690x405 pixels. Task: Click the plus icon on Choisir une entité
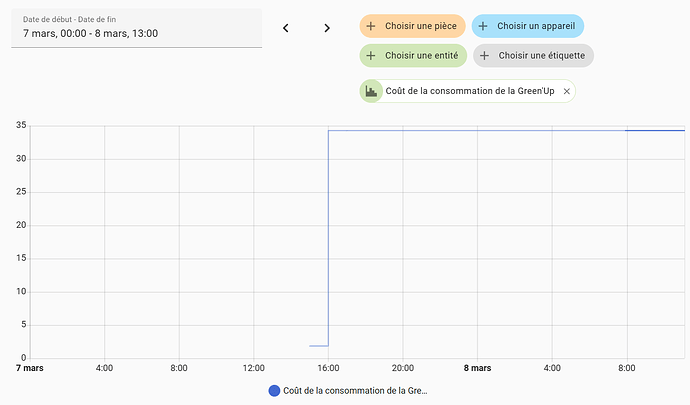pos(372,56)
